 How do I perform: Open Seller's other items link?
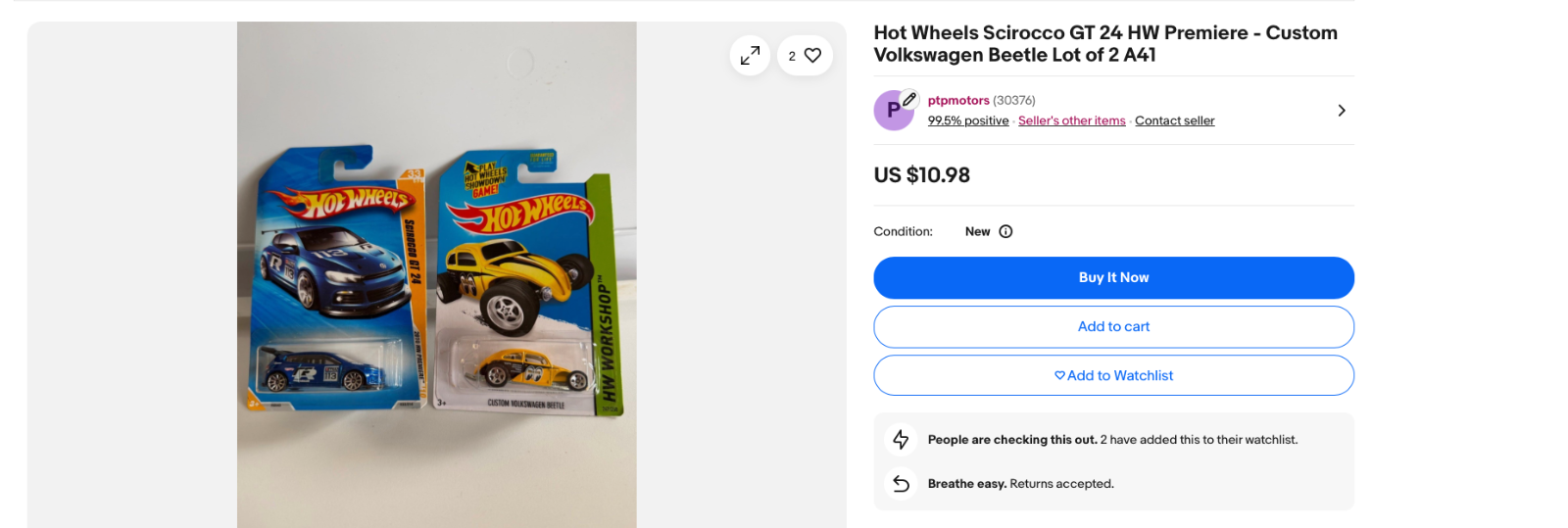click(x=1071, y=120)
